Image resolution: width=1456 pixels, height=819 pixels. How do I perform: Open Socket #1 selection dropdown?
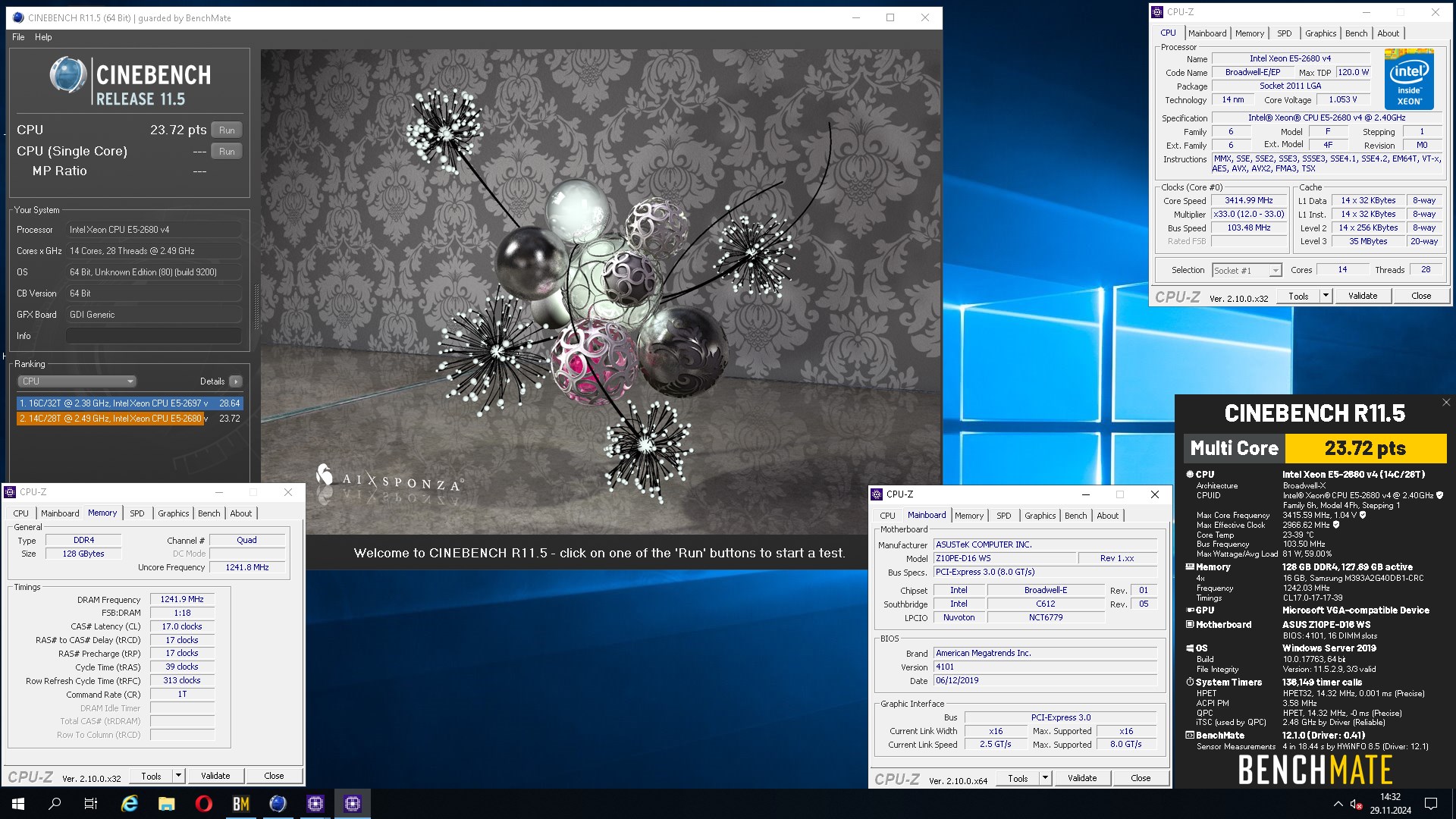pyautogui.click(x=1247, y=271)
